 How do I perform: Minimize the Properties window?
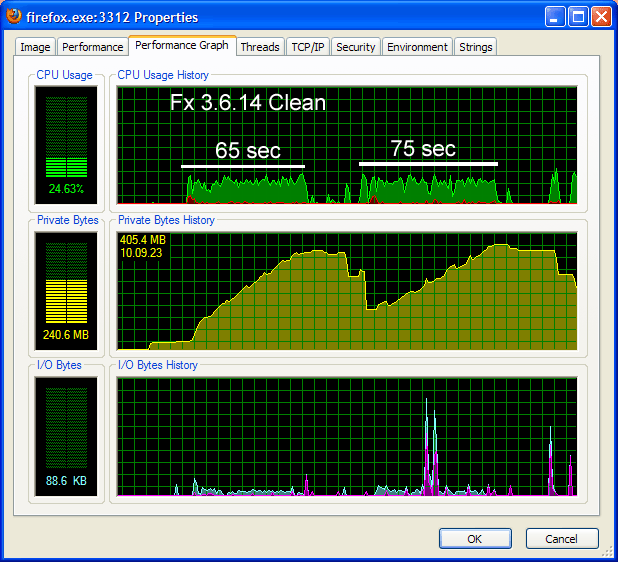pyautogui.click(x=555, y=17)
